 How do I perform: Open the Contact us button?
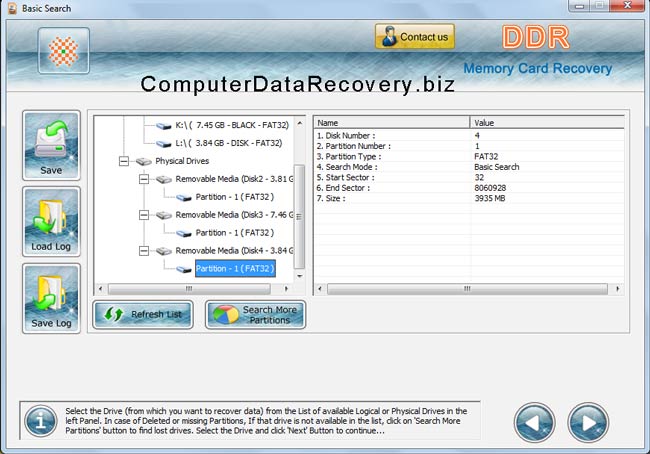[415, 36]
